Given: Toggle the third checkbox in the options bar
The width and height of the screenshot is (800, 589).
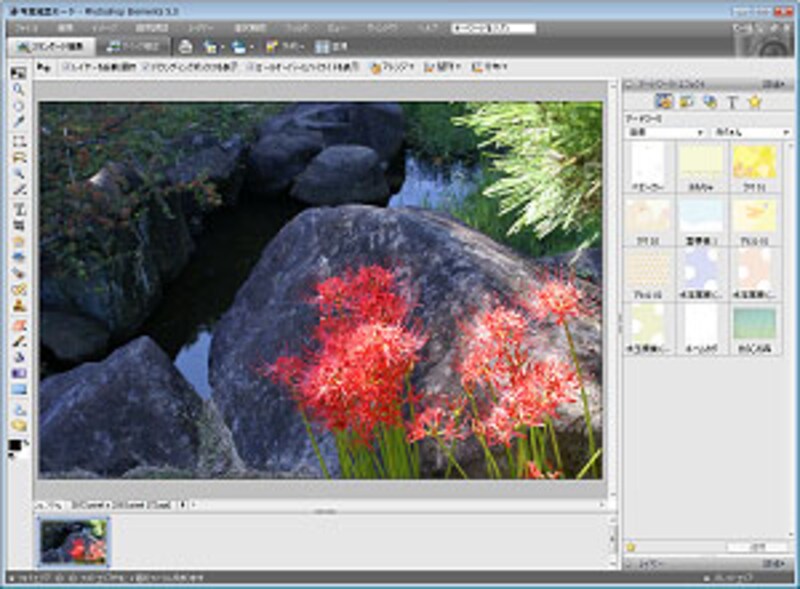Looking at the screenshot, I should click(250, 68).
